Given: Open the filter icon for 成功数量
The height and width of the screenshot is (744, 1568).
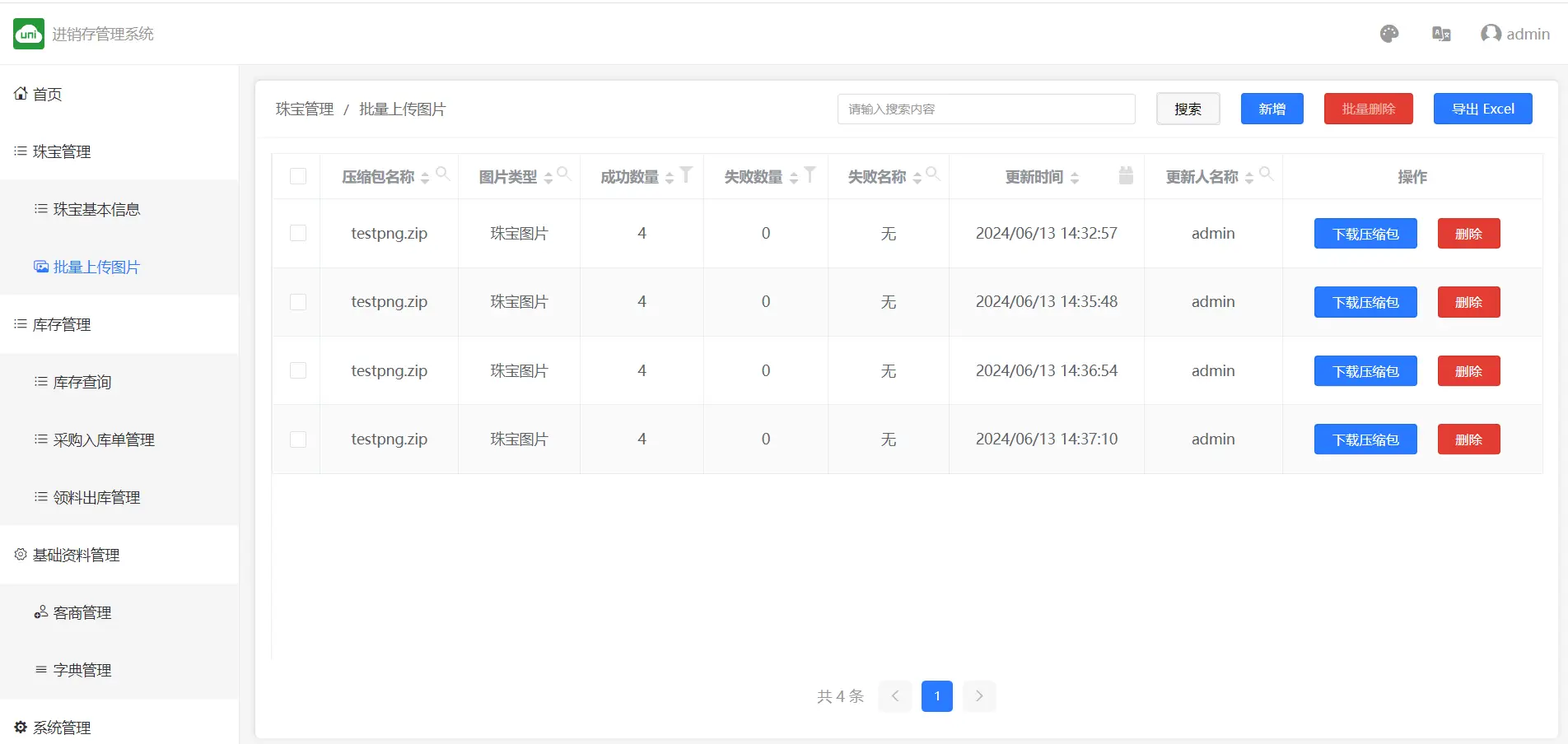Looking at the screenshot, I should [x=686, y=174].
